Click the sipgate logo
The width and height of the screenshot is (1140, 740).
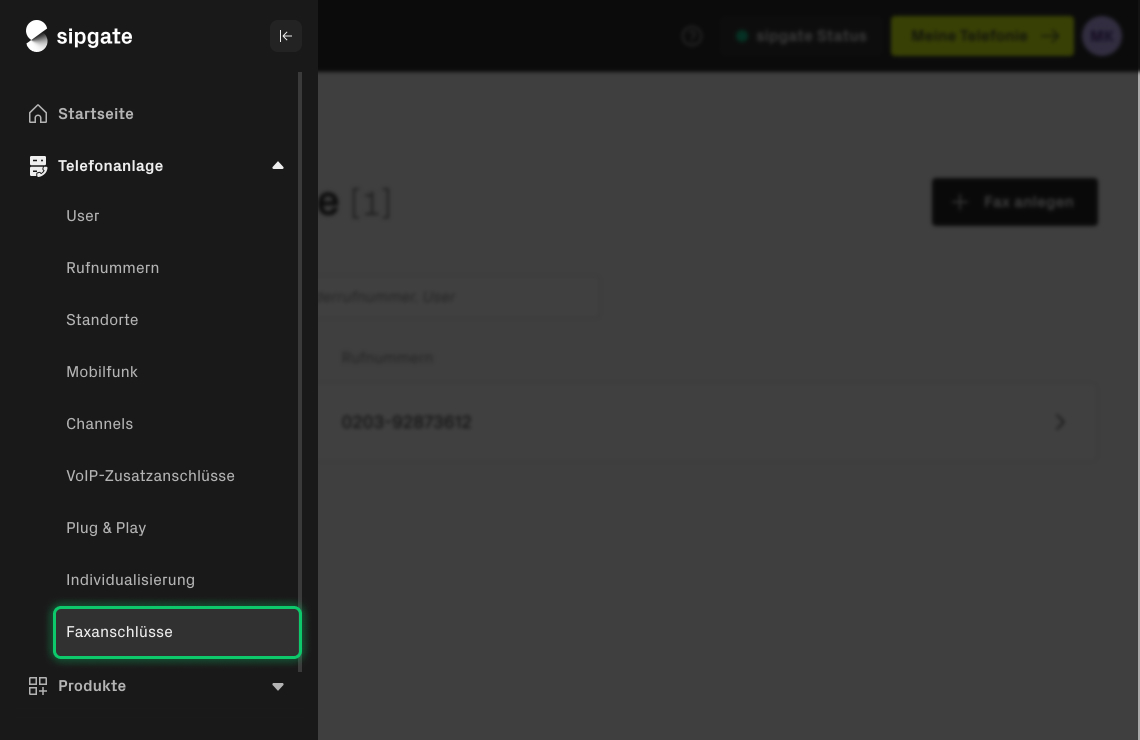coord(79,37)
